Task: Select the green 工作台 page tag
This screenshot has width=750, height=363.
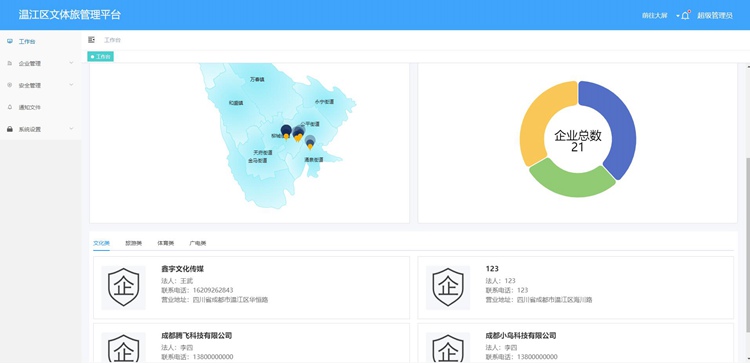Action: click(100, 57)
